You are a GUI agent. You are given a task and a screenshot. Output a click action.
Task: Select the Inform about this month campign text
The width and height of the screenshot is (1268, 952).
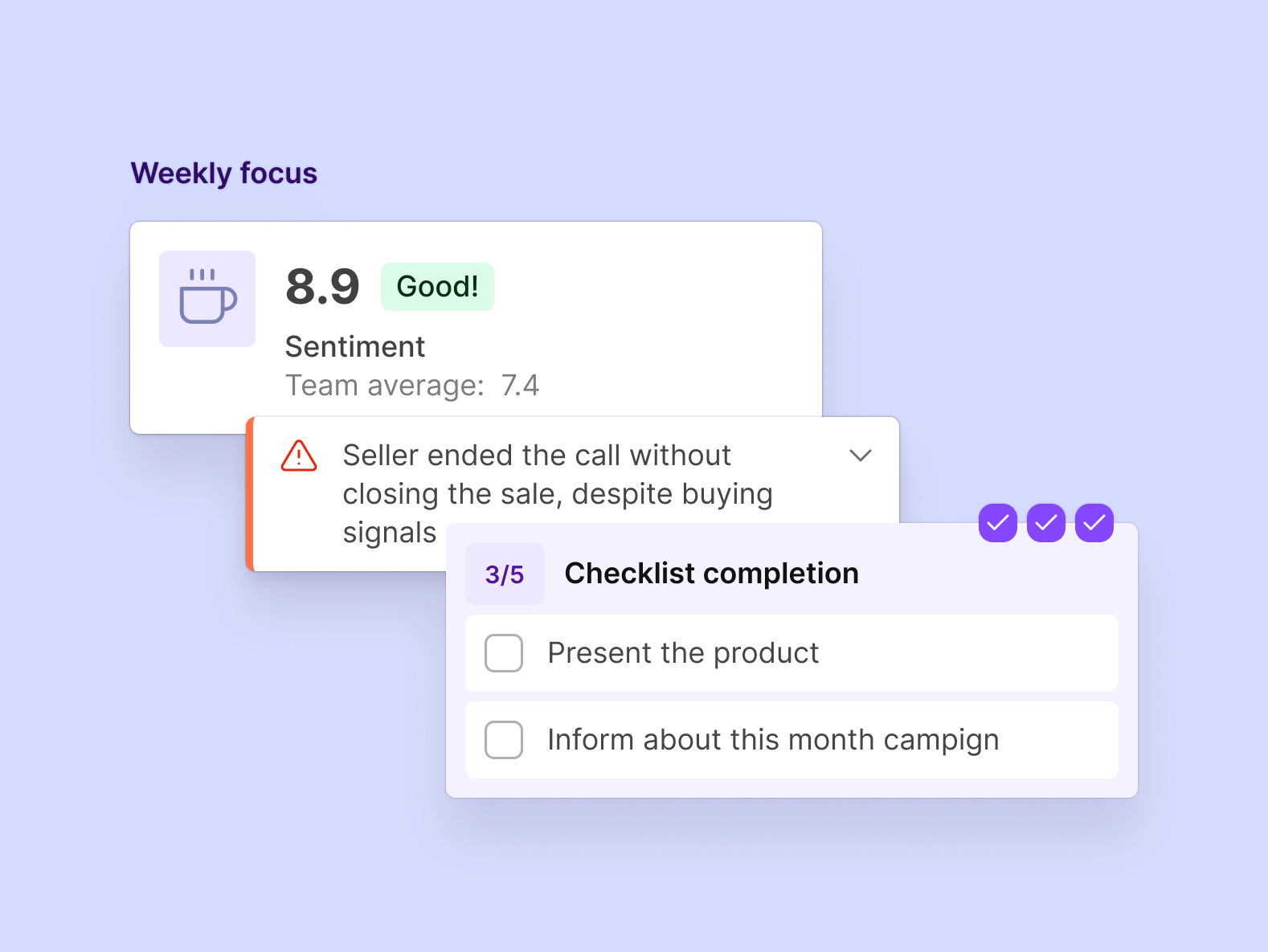point(773,740)
